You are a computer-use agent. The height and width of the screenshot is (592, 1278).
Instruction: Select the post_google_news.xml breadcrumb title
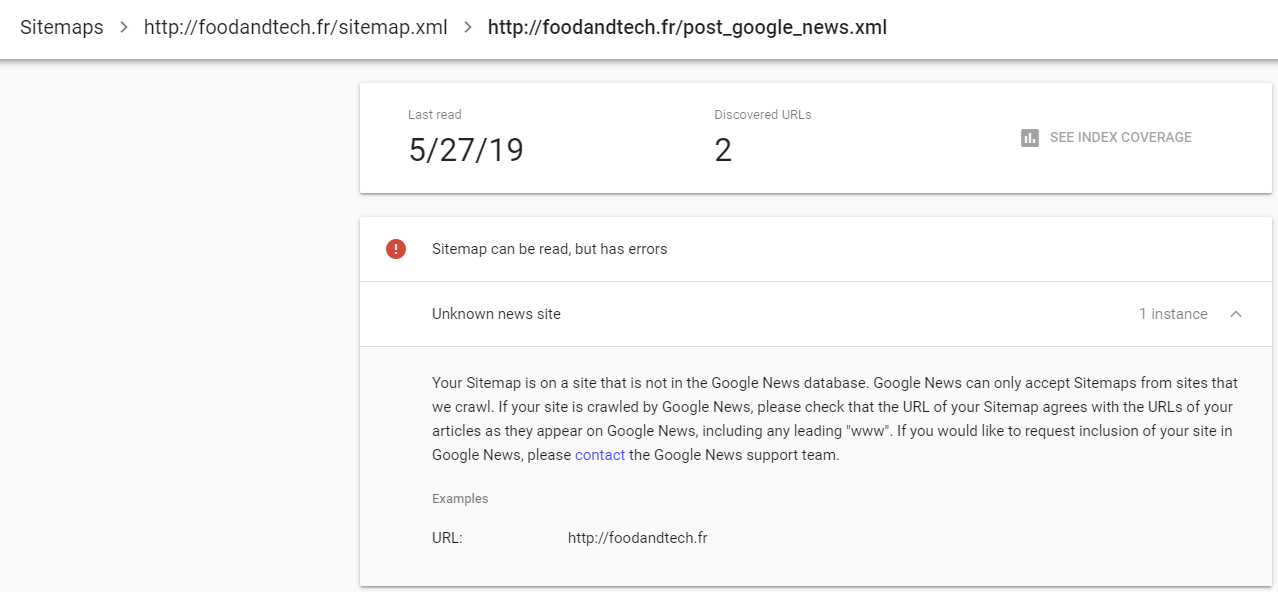[x=687, y=27]
